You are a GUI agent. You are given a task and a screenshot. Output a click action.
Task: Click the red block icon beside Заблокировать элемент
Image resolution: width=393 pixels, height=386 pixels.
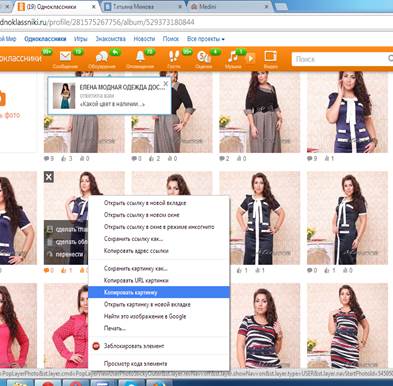point(96,346)
